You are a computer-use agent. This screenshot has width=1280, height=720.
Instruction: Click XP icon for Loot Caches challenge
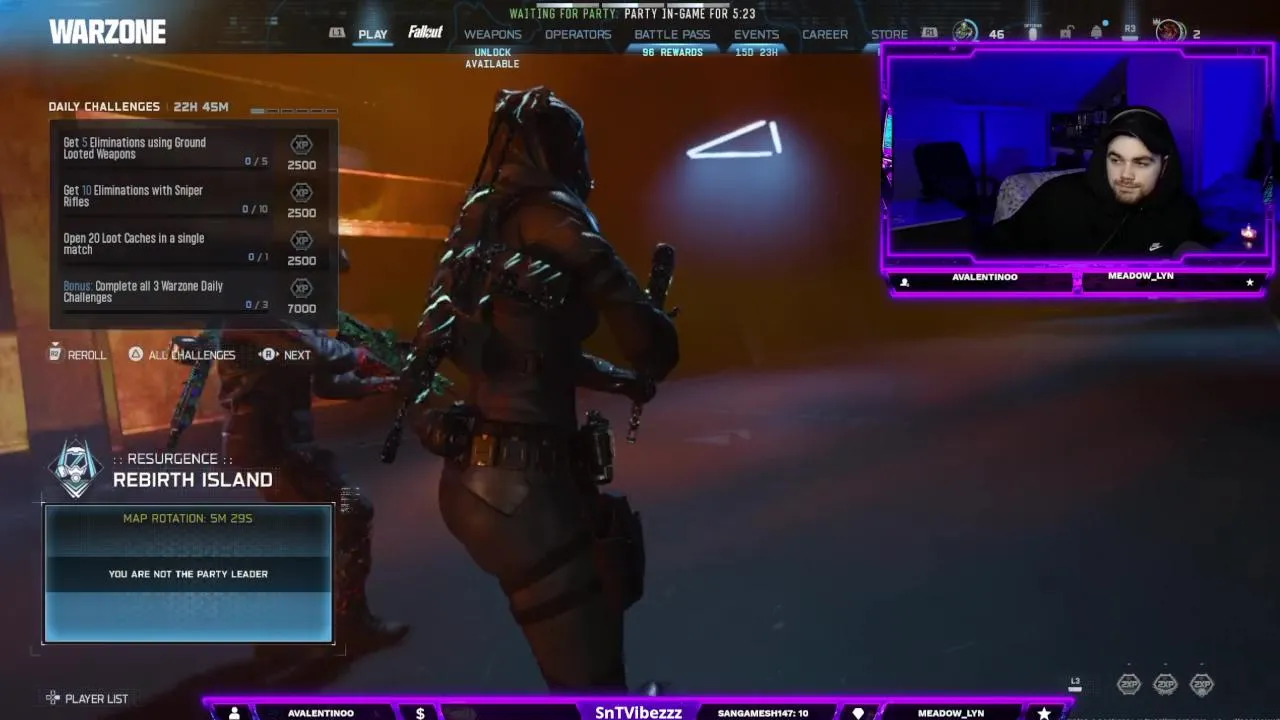coord(301,241)
